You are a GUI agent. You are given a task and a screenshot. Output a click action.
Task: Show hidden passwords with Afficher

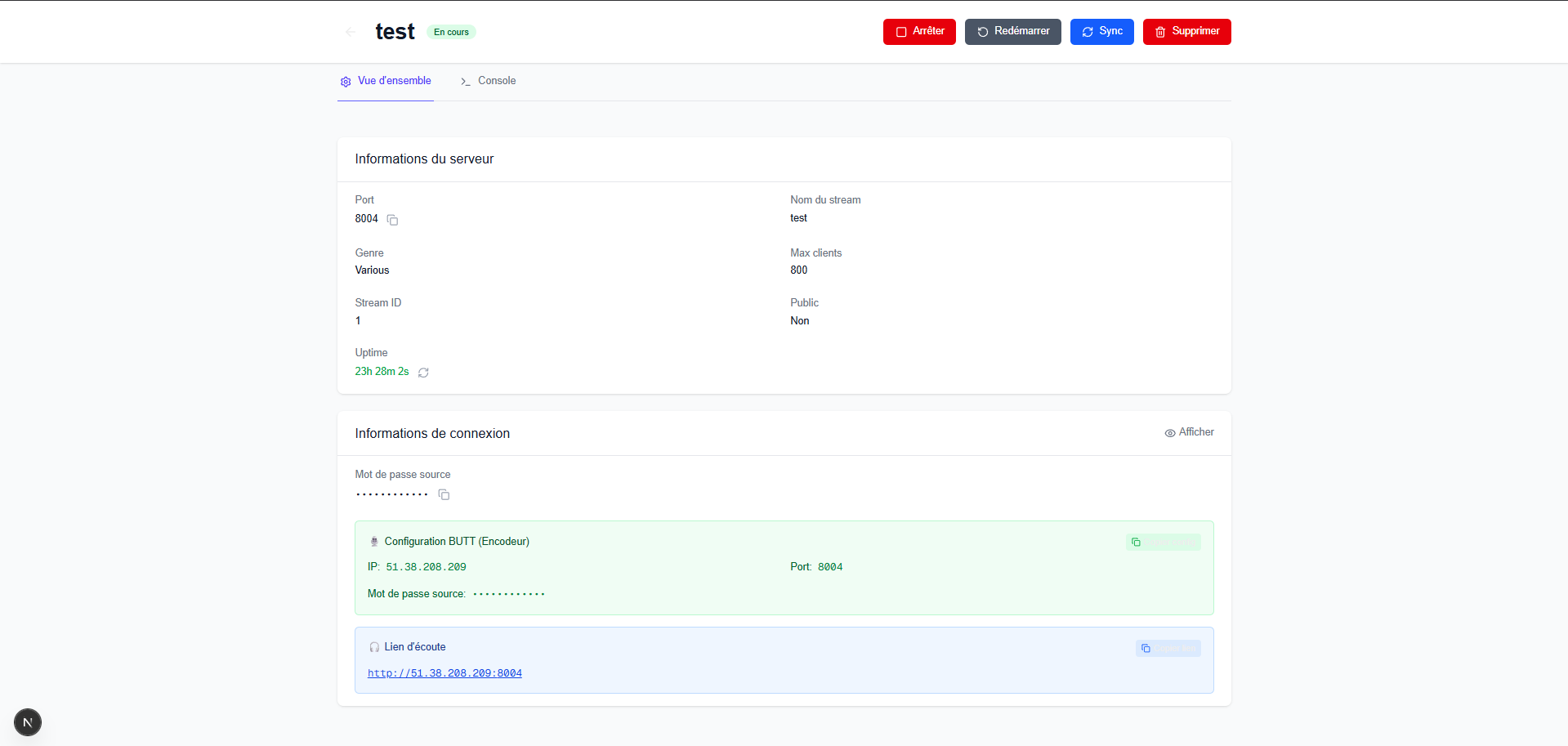point(1189,432)
